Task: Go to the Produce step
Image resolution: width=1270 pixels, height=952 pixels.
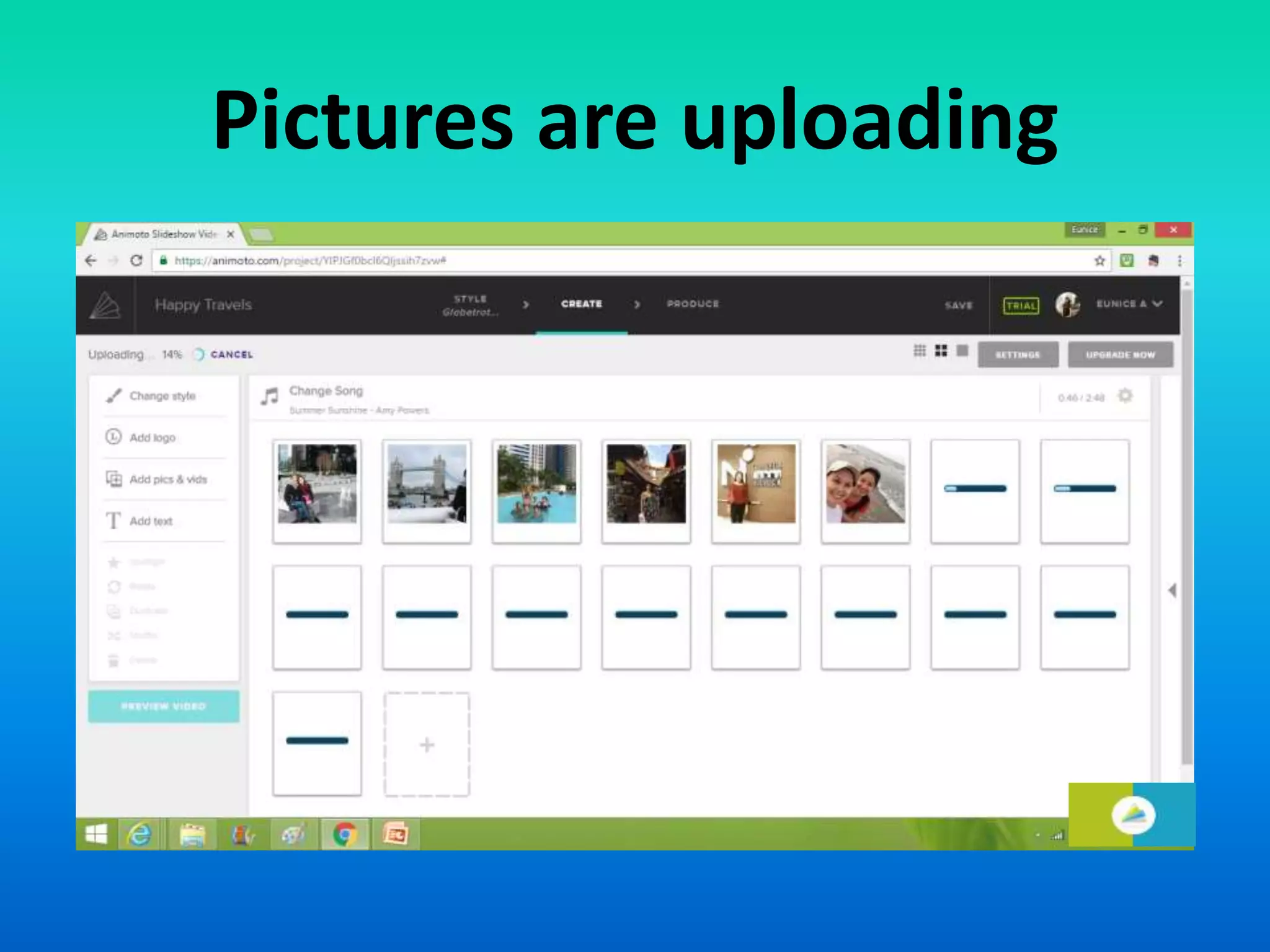Action: click(x=693, y=304)
